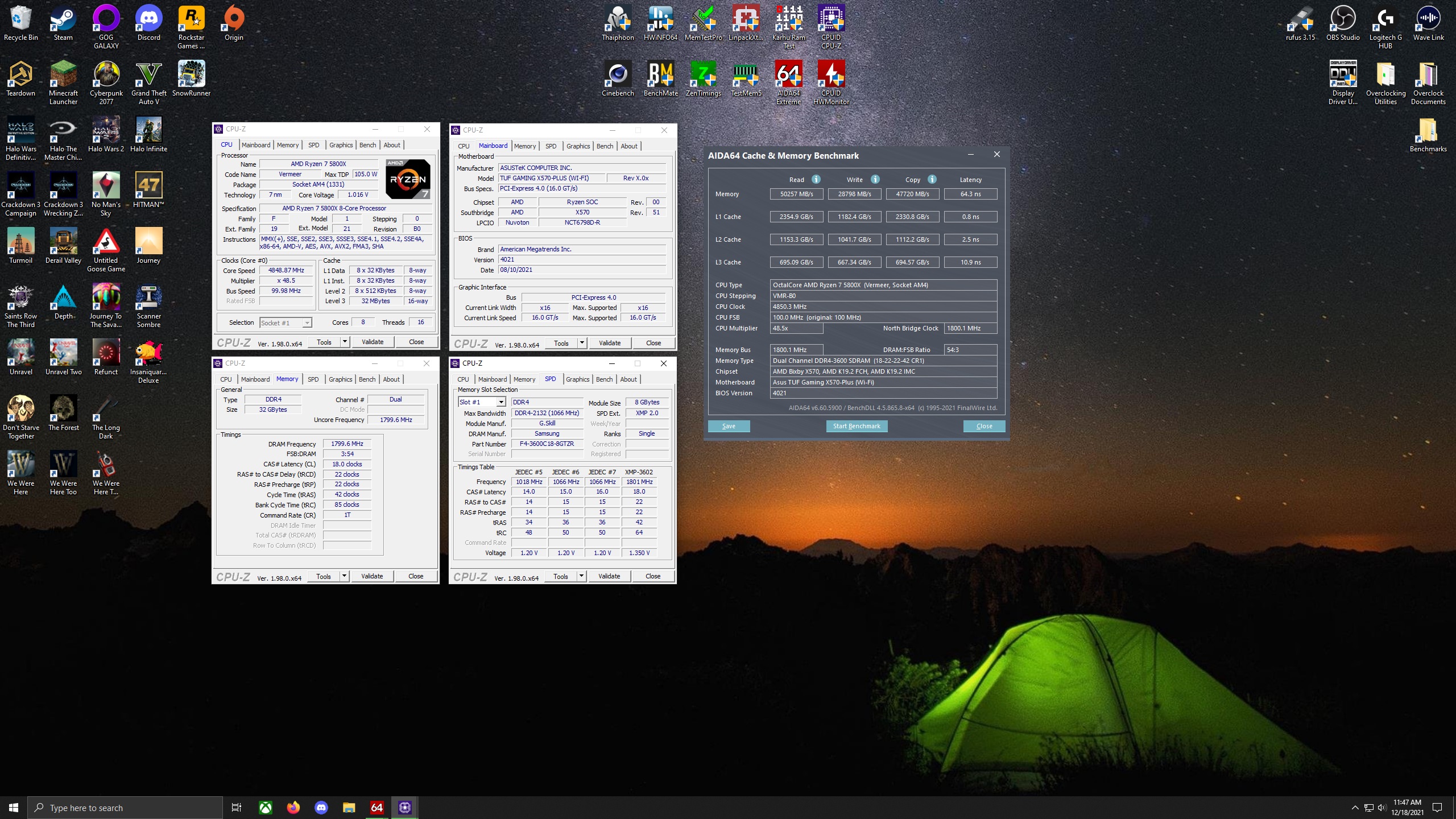The image size is (1456, 819).
Task: Open AIDA64 Extreme desktop icon
Action: coord(788,82)
